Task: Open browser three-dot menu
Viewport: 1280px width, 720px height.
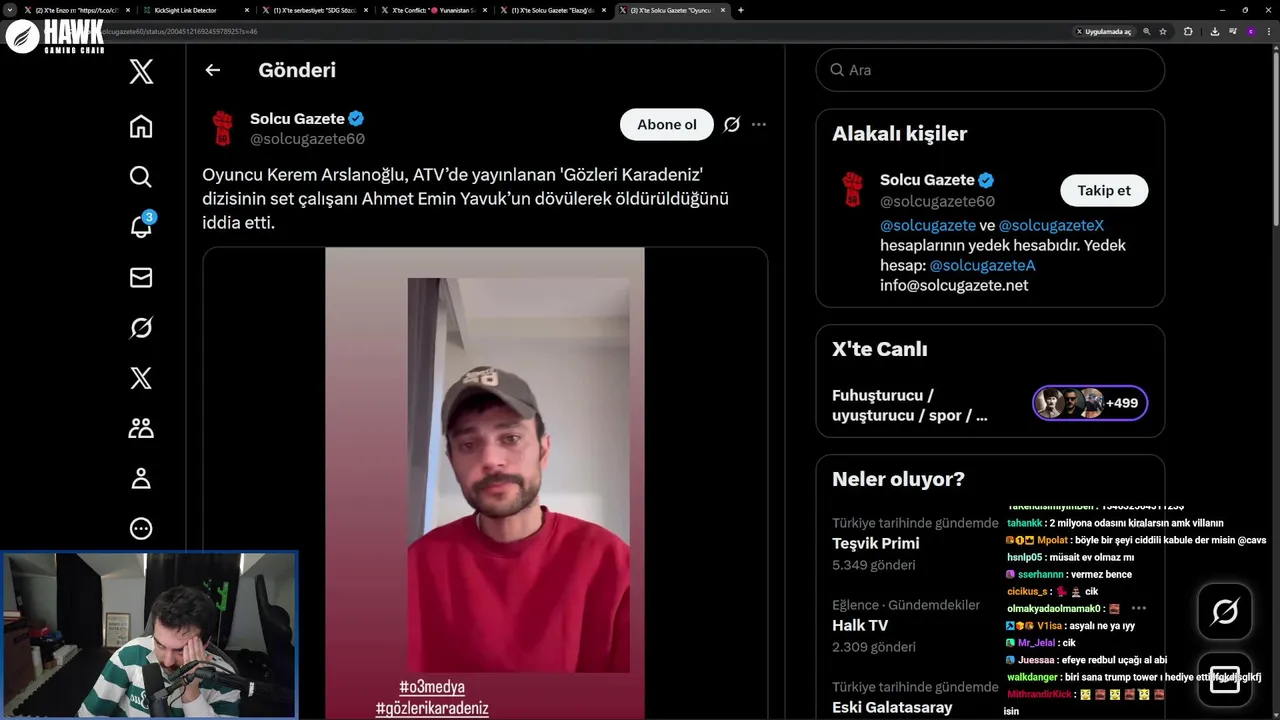Action: point(1268,31)
